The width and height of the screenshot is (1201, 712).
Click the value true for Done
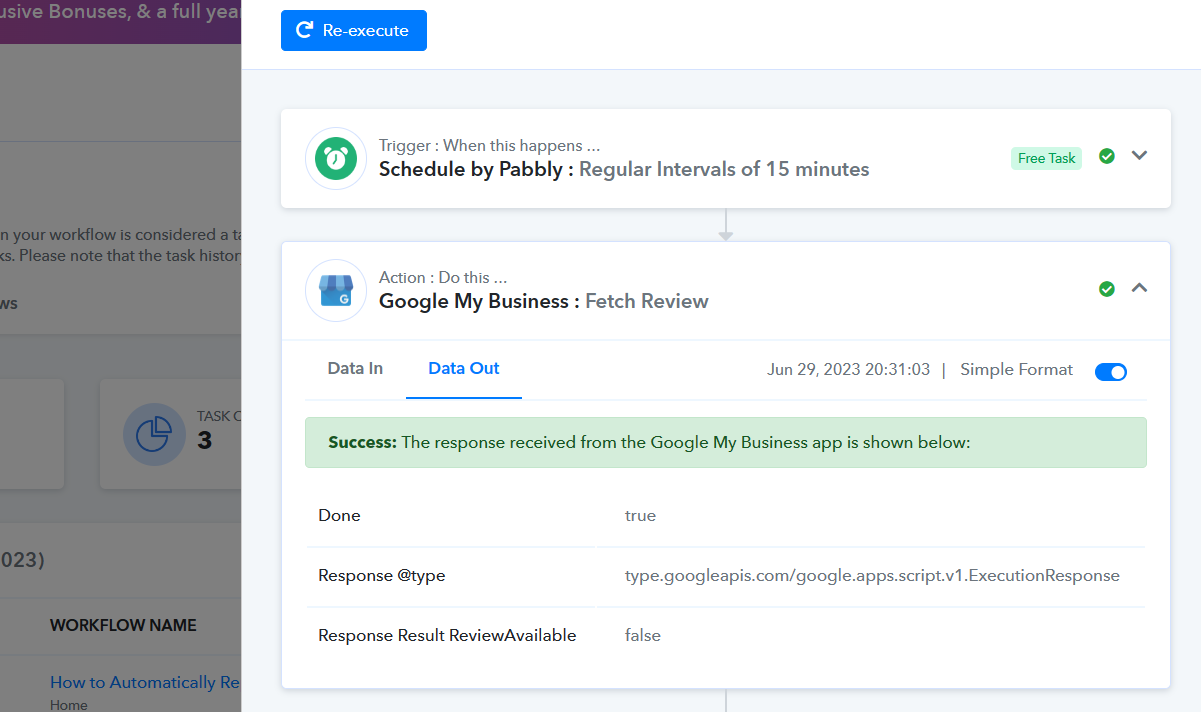tap(640, 516)
